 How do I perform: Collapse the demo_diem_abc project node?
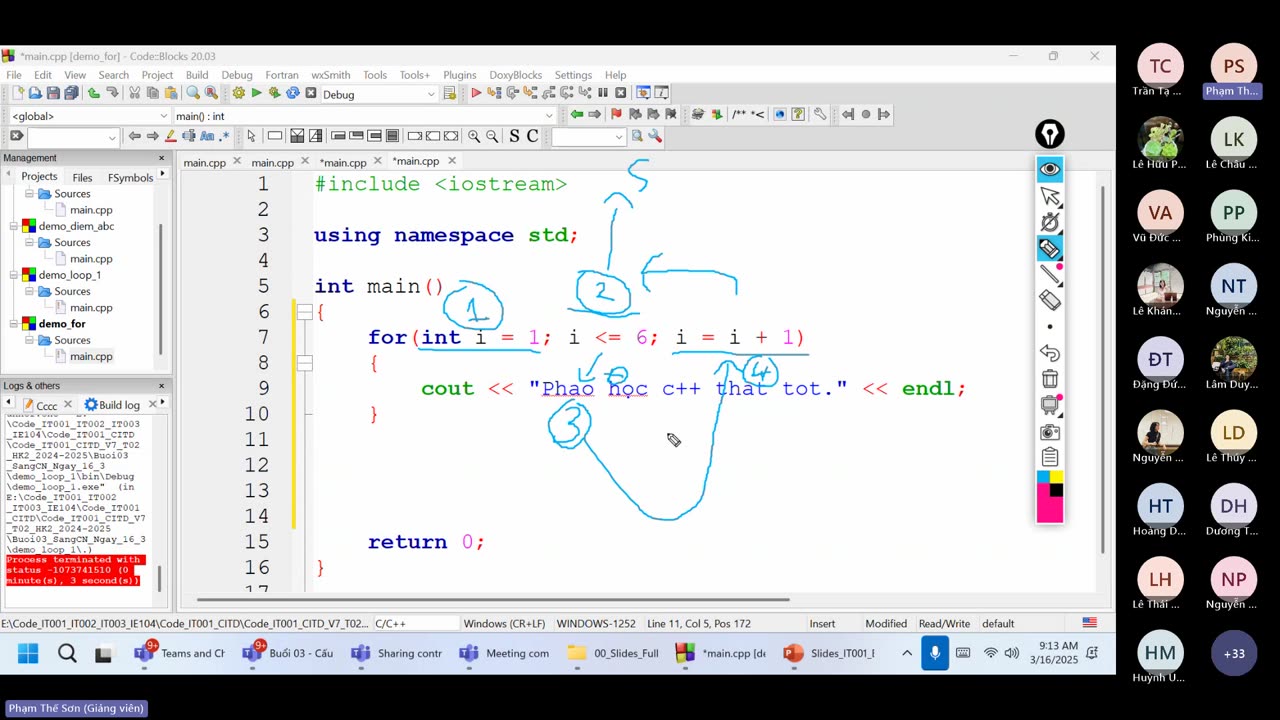coord(14,226)
